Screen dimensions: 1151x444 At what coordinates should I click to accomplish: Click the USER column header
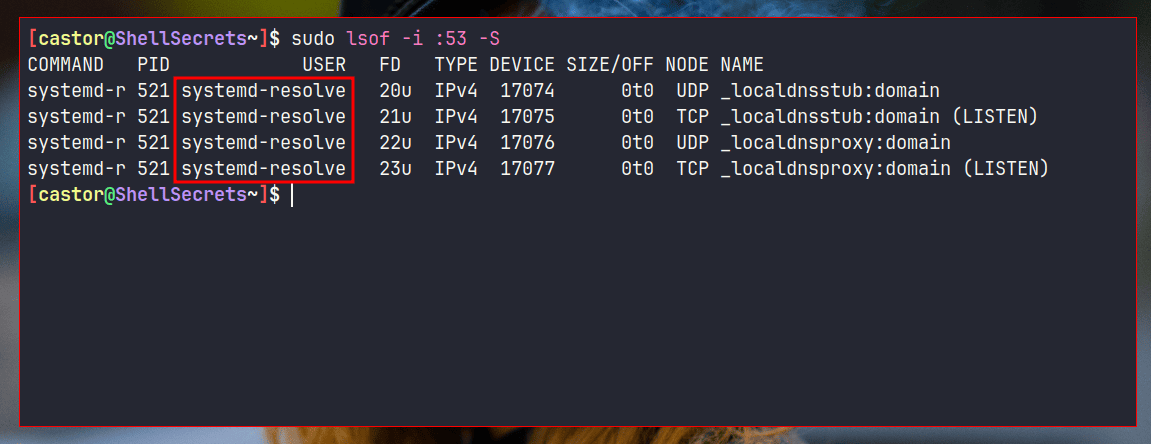click(x=323, y=65)
